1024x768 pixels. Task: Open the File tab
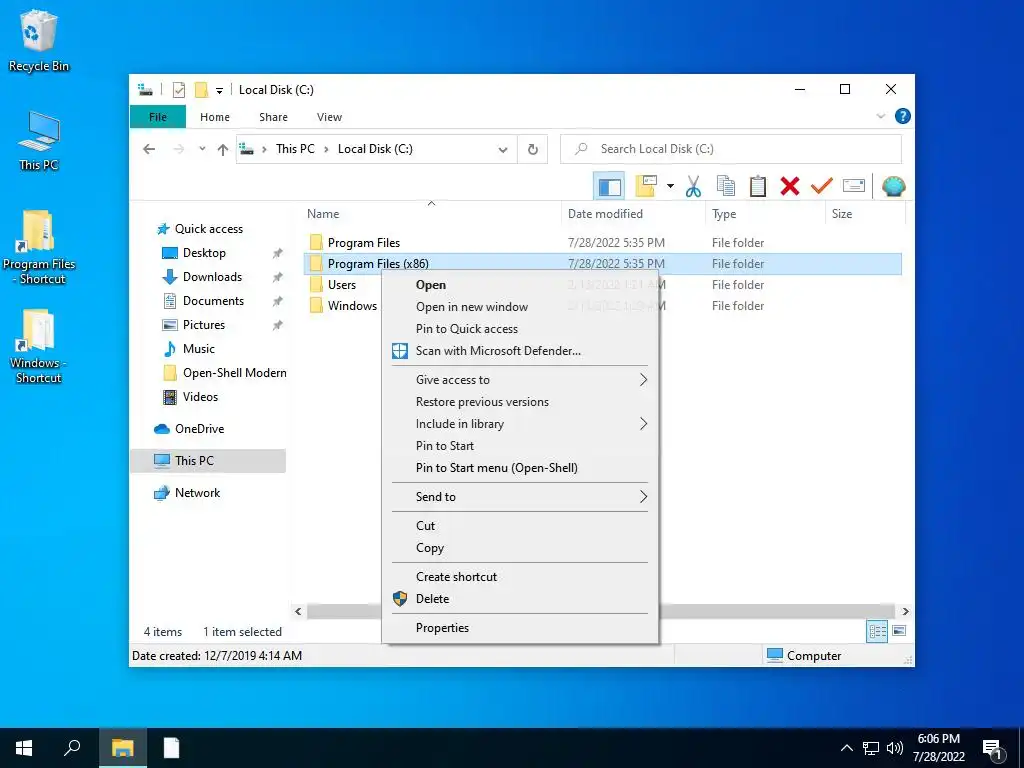(158, 117)
